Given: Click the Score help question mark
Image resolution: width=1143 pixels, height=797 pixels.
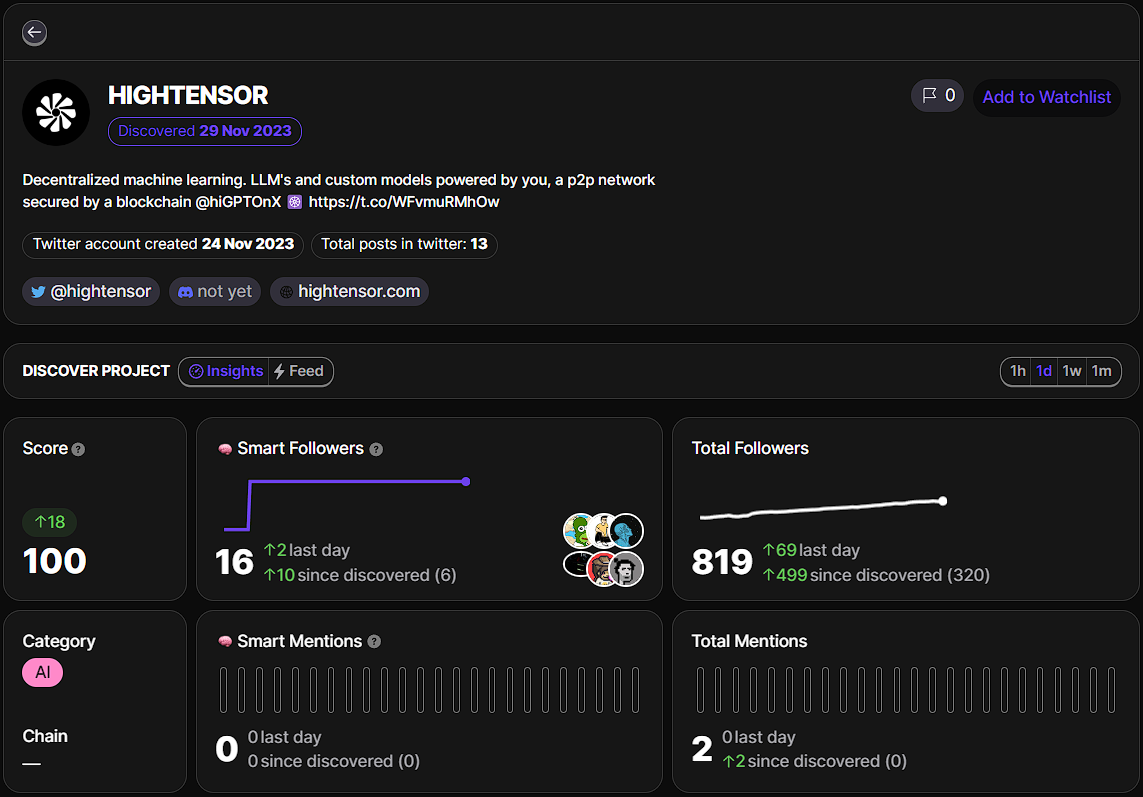Looking at the screenshot, I should (x=79, y=450).
